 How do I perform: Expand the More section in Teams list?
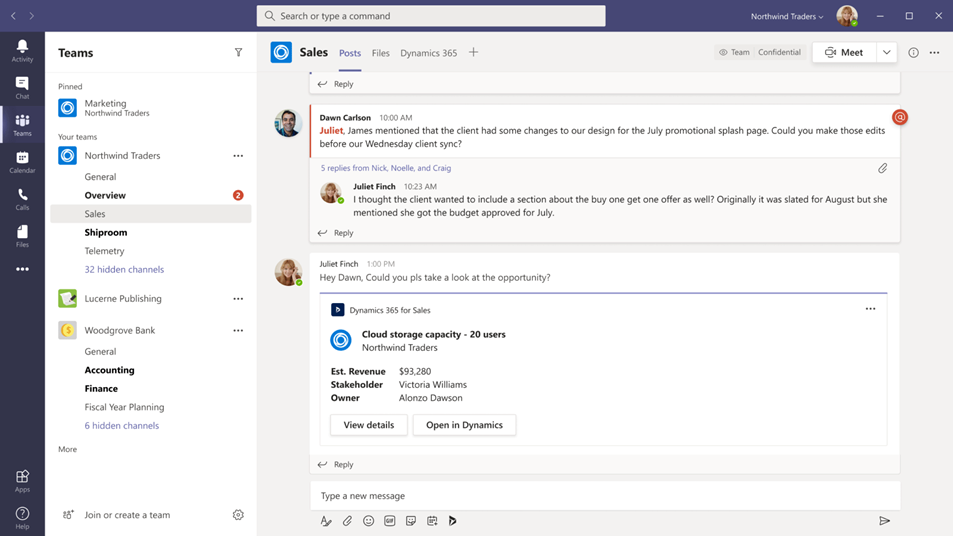tap(67, 449)
